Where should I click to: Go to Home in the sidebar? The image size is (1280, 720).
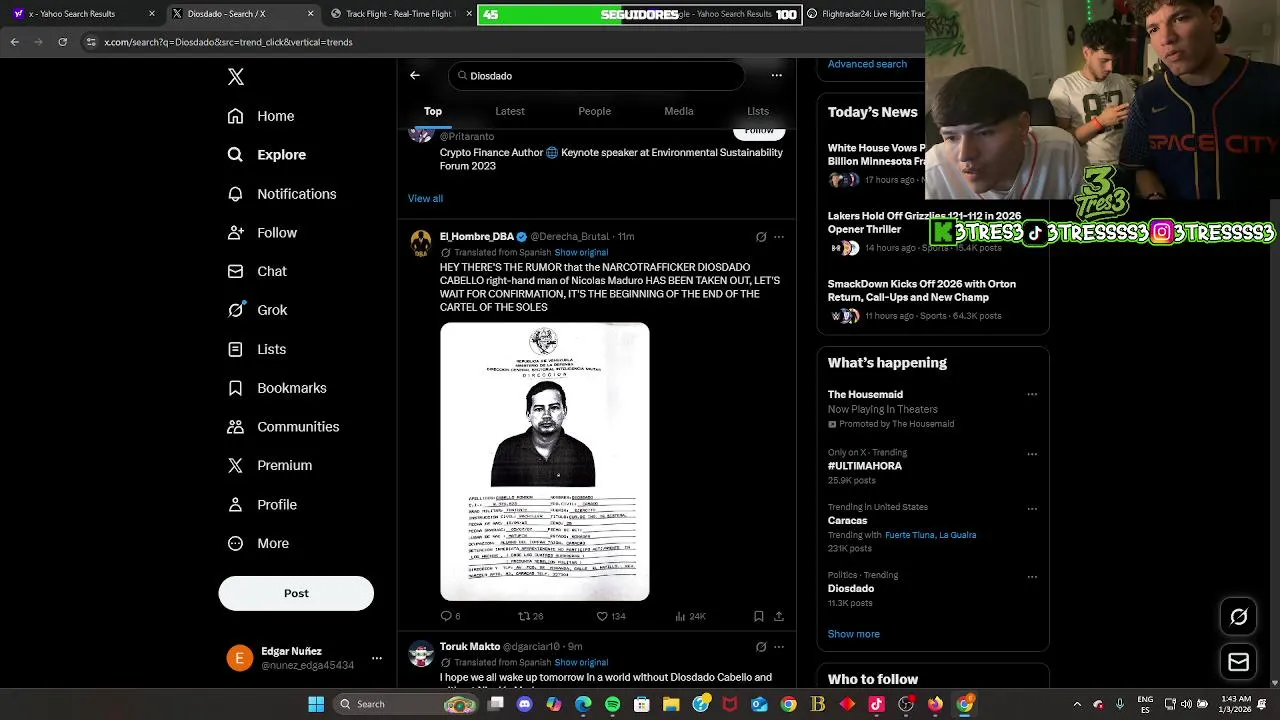[x=261, y=116]
